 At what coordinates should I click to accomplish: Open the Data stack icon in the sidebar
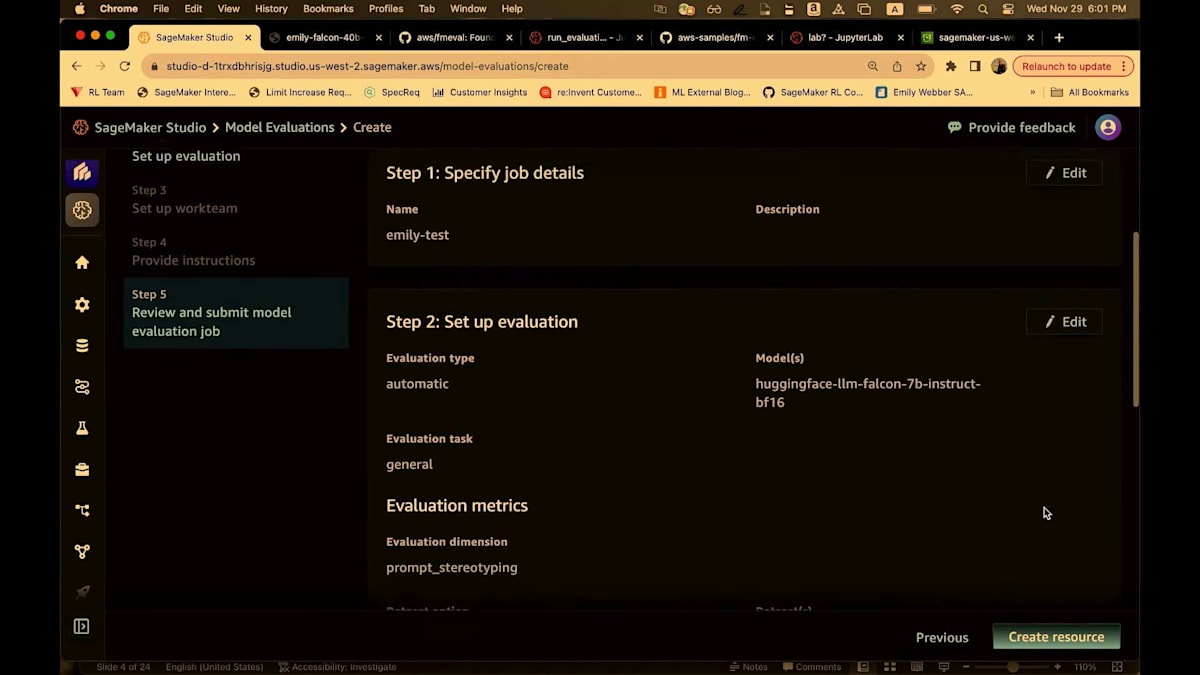[x=82, y=346]
